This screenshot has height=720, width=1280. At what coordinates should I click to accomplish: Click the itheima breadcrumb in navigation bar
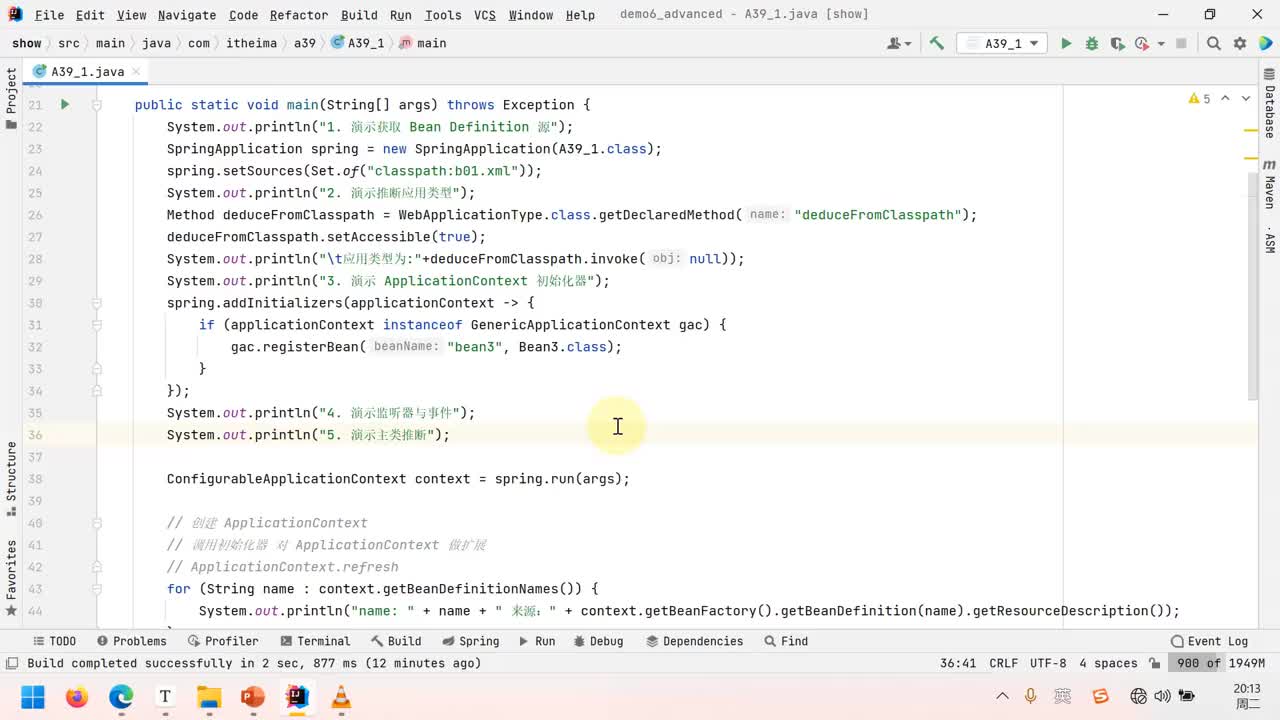(251, 43)
